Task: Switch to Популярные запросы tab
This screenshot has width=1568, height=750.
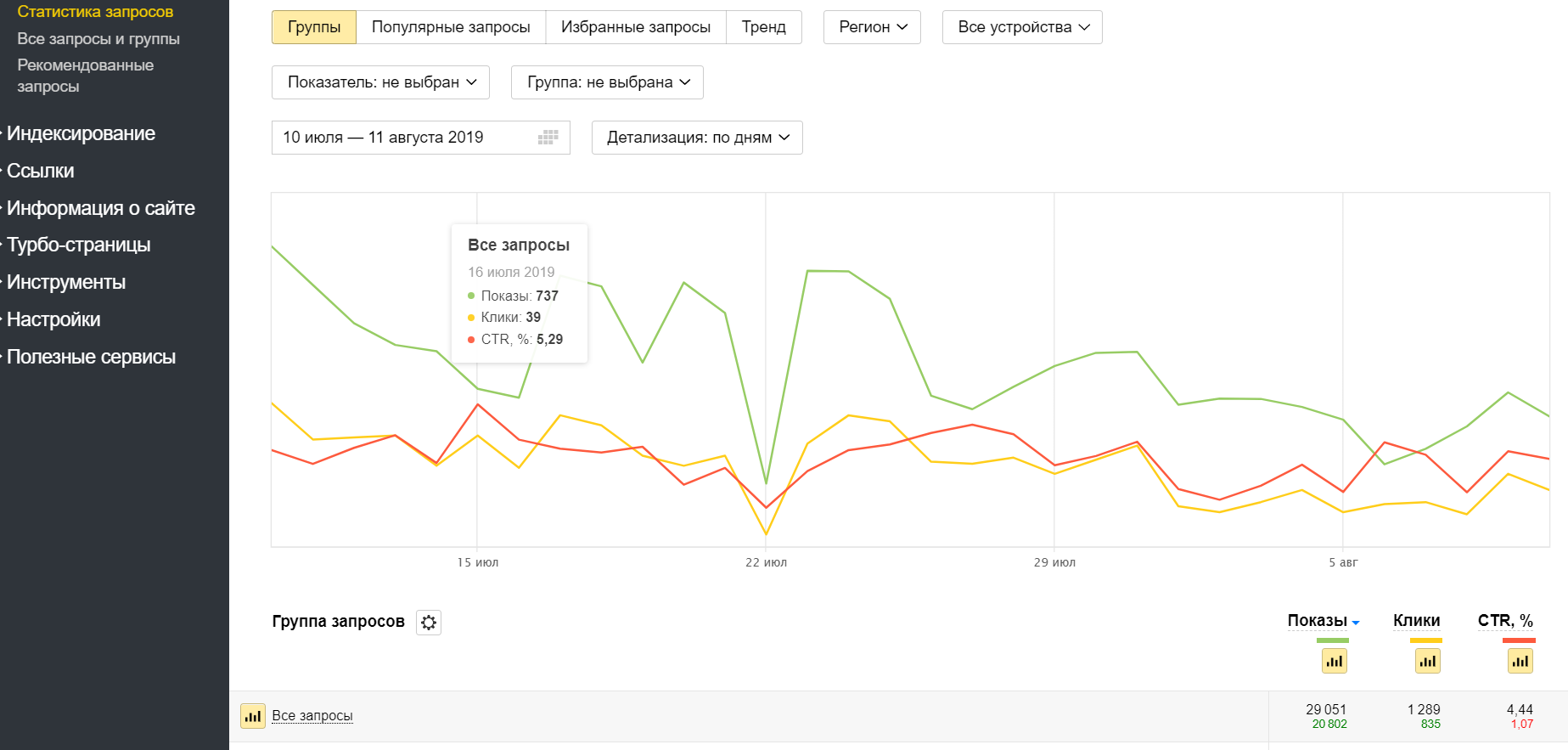Action: (451, 27)
